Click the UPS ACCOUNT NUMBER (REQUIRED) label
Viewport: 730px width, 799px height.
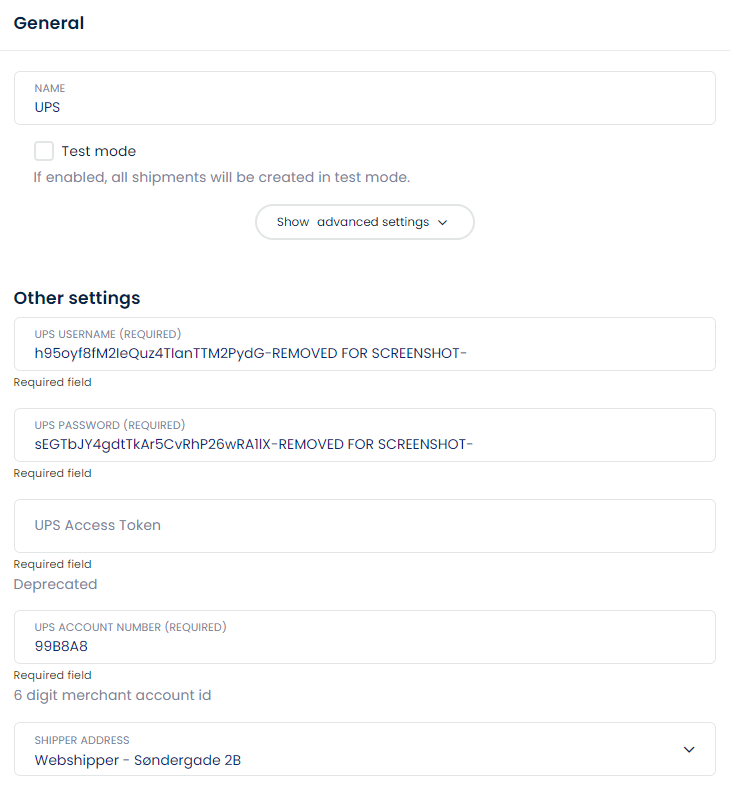(x=130, y=627)
